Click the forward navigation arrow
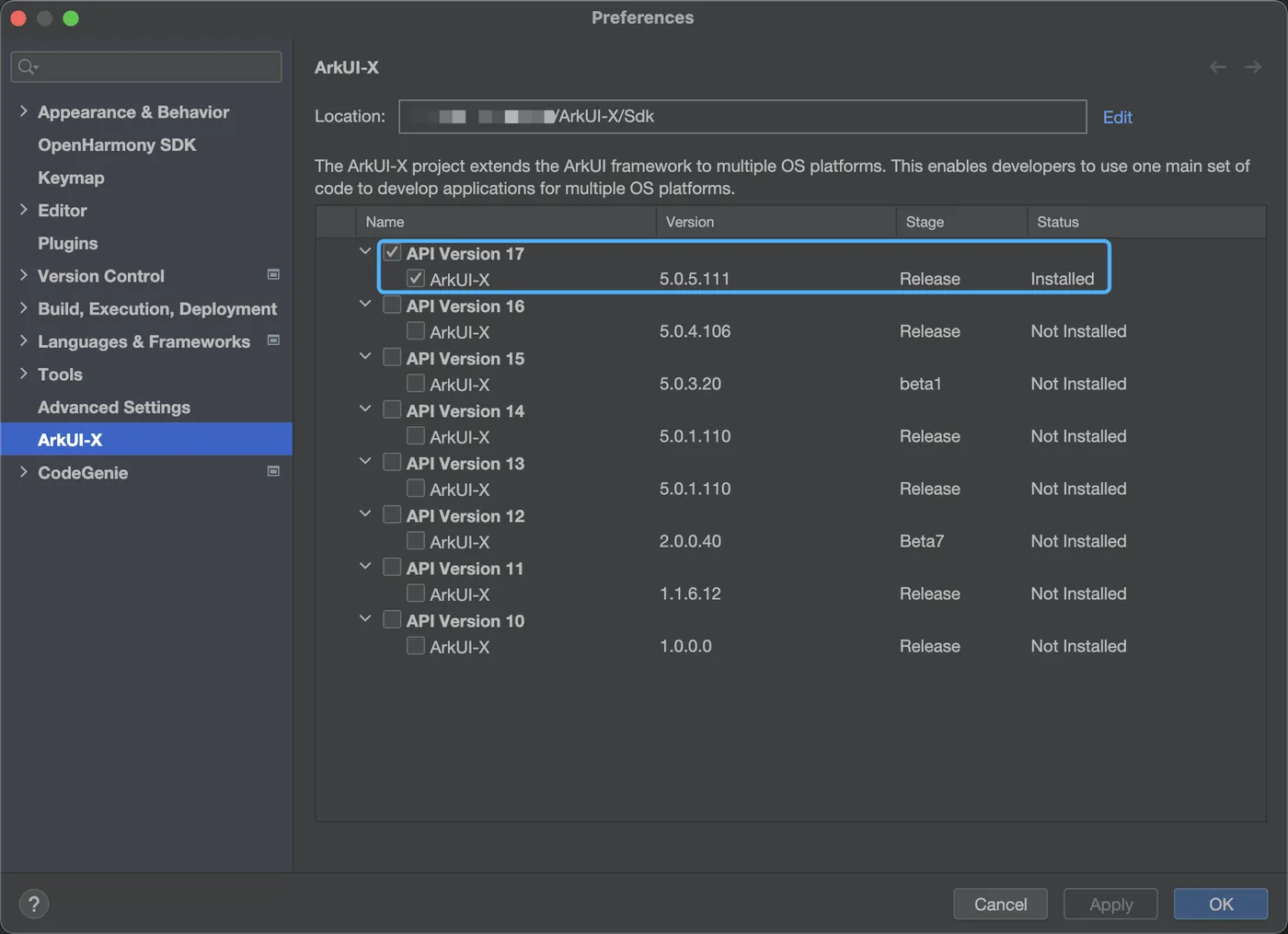The height and width of the screenshot is (934, 1288). point(1253,67)
